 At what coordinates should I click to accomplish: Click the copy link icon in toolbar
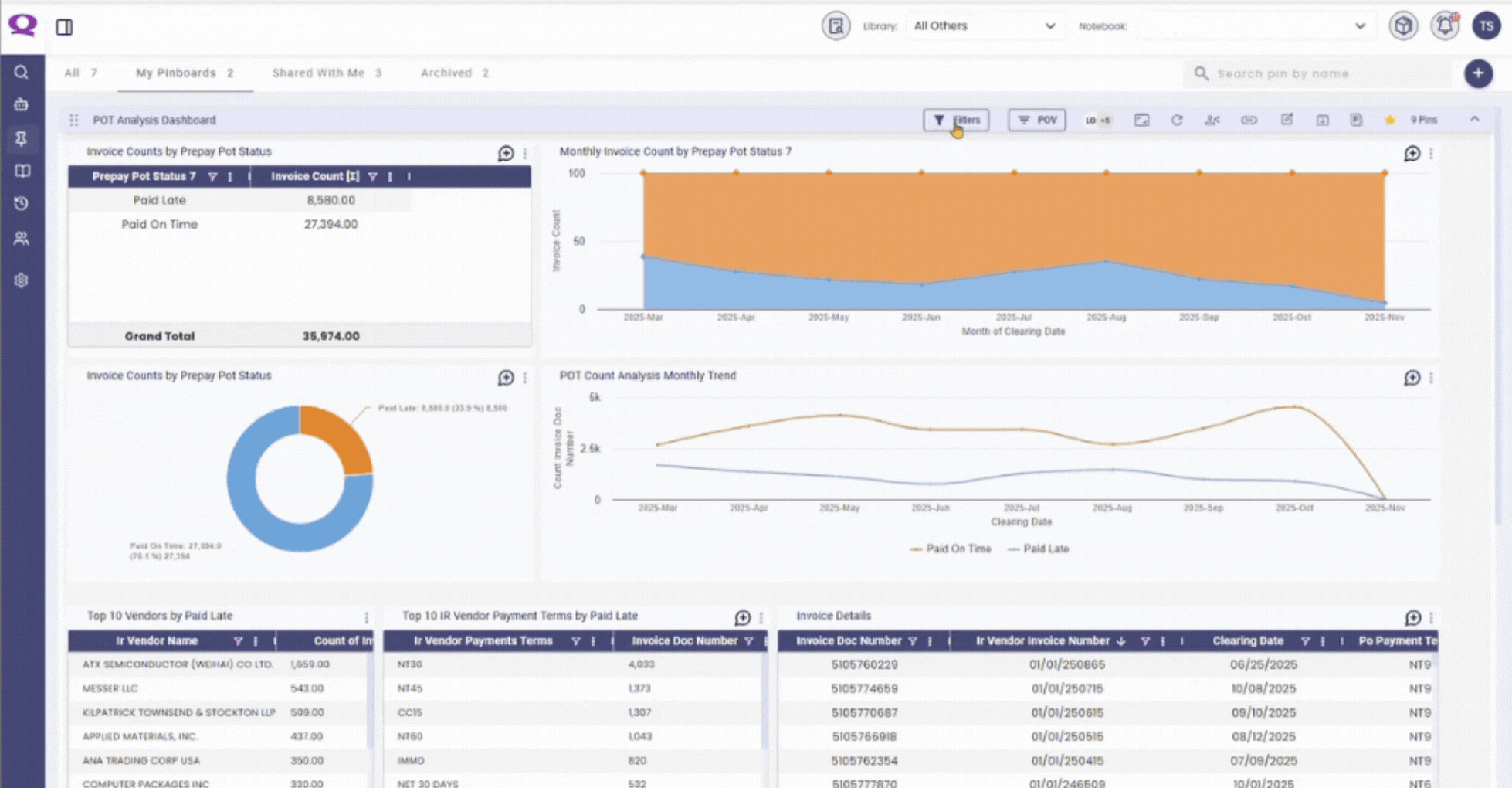[1249, 120]
